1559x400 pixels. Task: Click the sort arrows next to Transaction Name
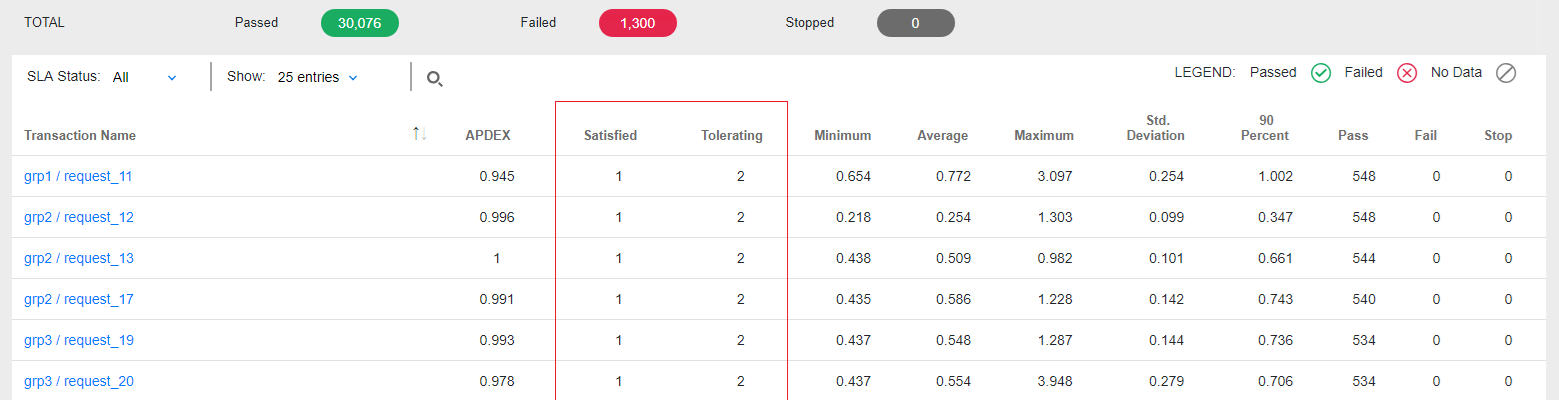420,134
